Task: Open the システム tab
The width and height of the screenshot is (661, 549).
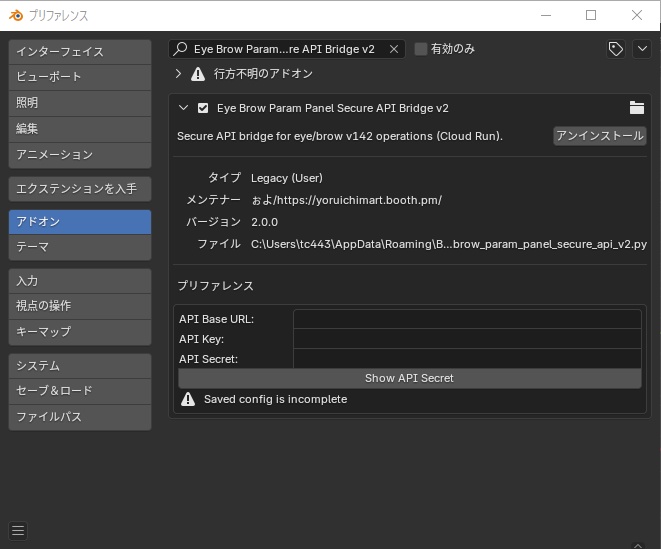Action: click(80, 366)
